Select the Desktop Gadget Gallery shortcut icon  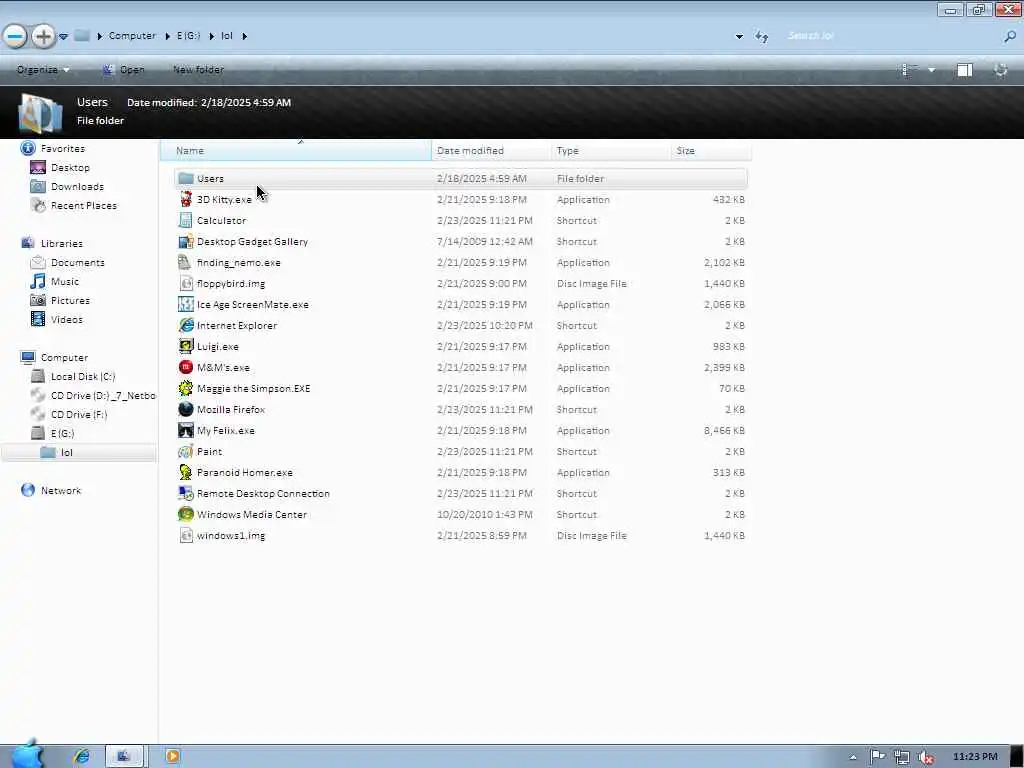point(186,241)
